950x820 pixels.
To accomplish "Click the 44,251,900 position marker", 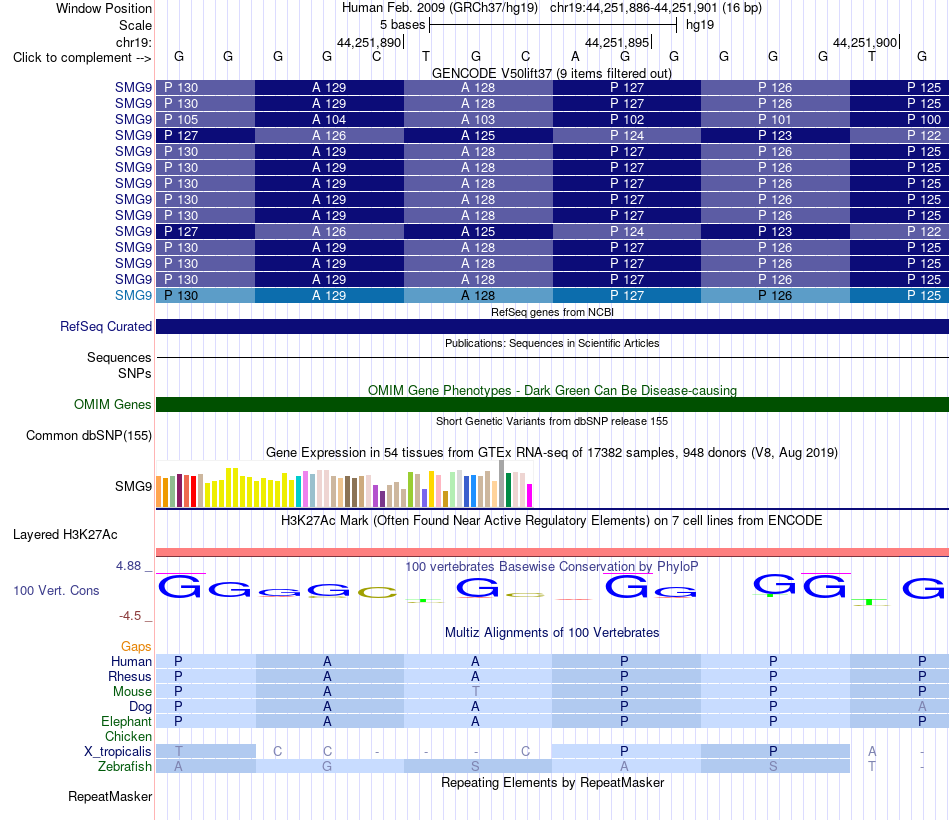I will [865, 42].
